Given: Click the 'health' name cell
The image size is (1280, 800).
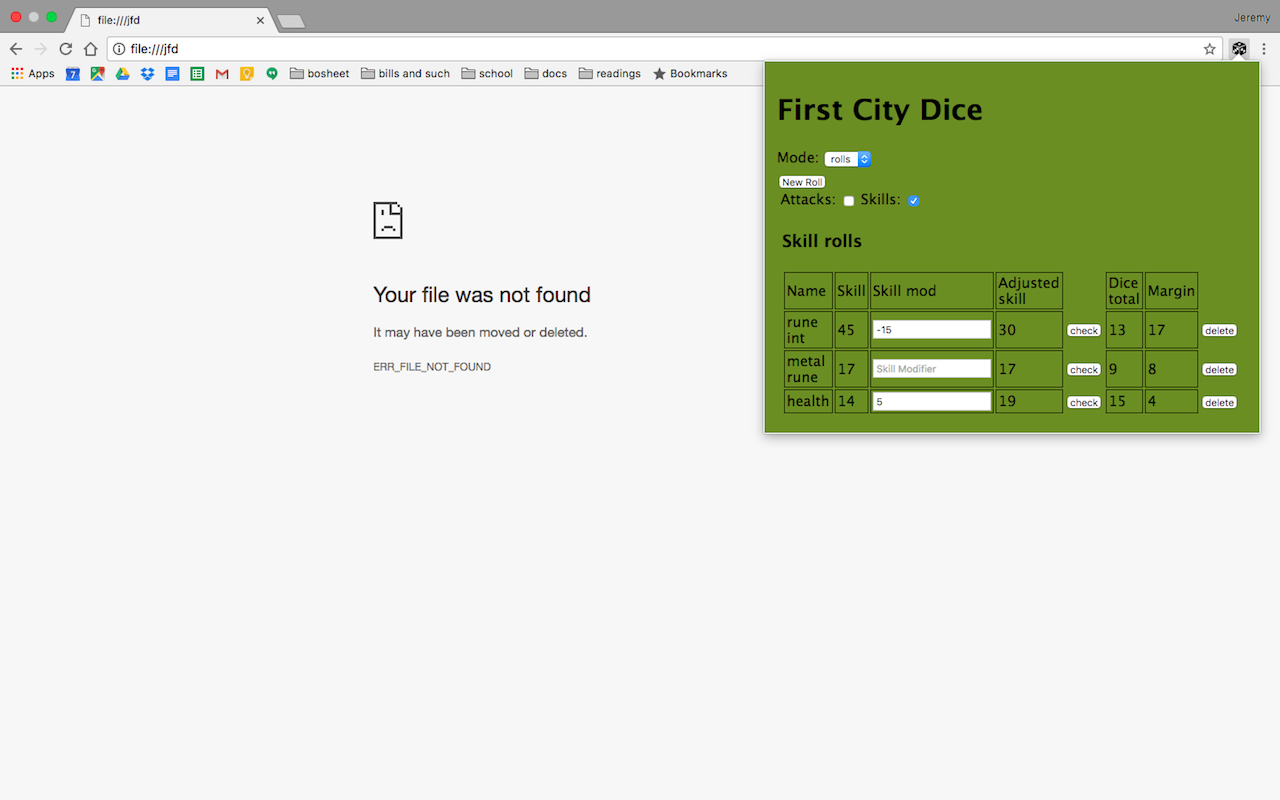Looking at the screenshot, I should coord(808,401).
